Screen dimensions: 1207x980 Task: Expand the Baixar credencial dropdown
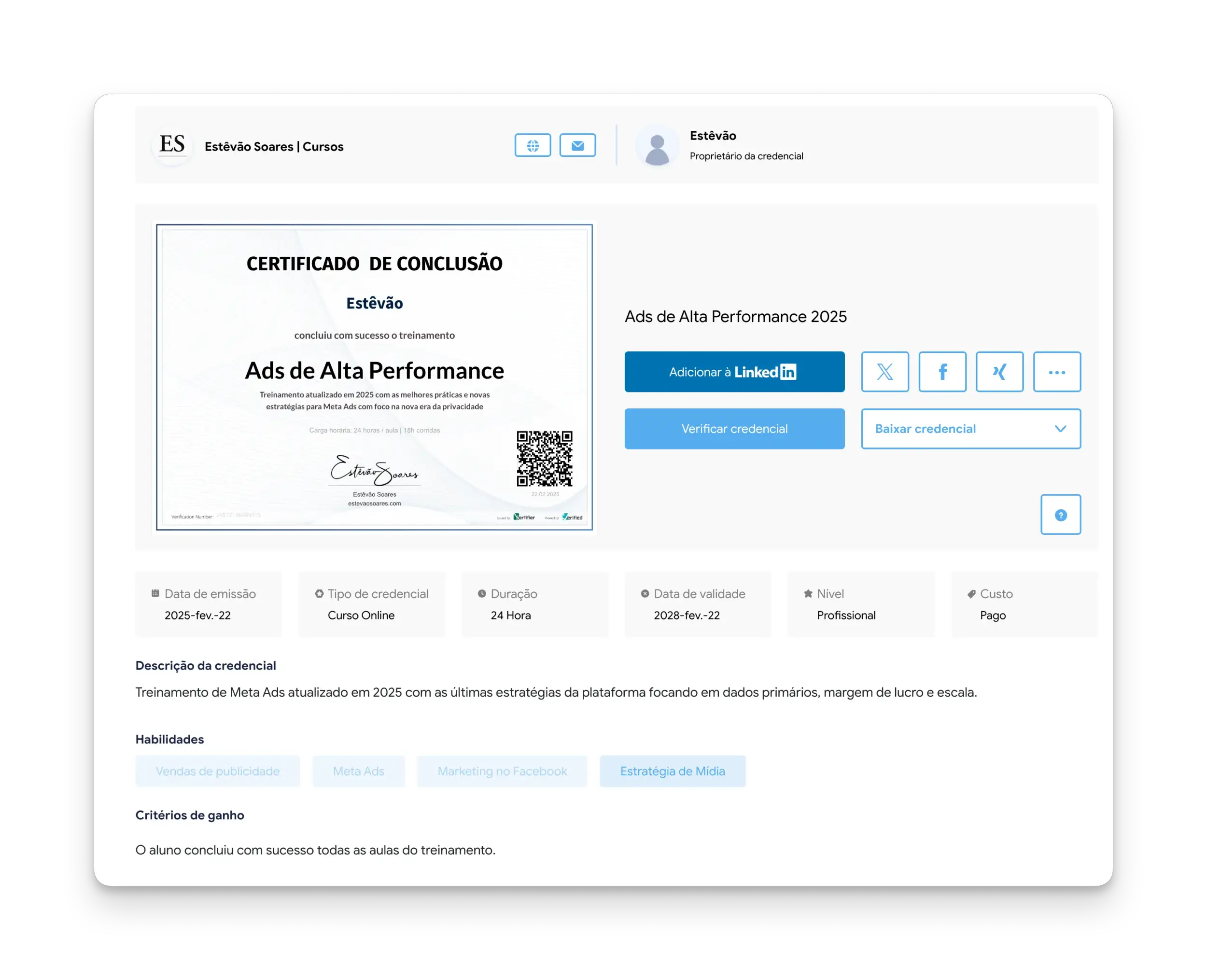[960, 429]
